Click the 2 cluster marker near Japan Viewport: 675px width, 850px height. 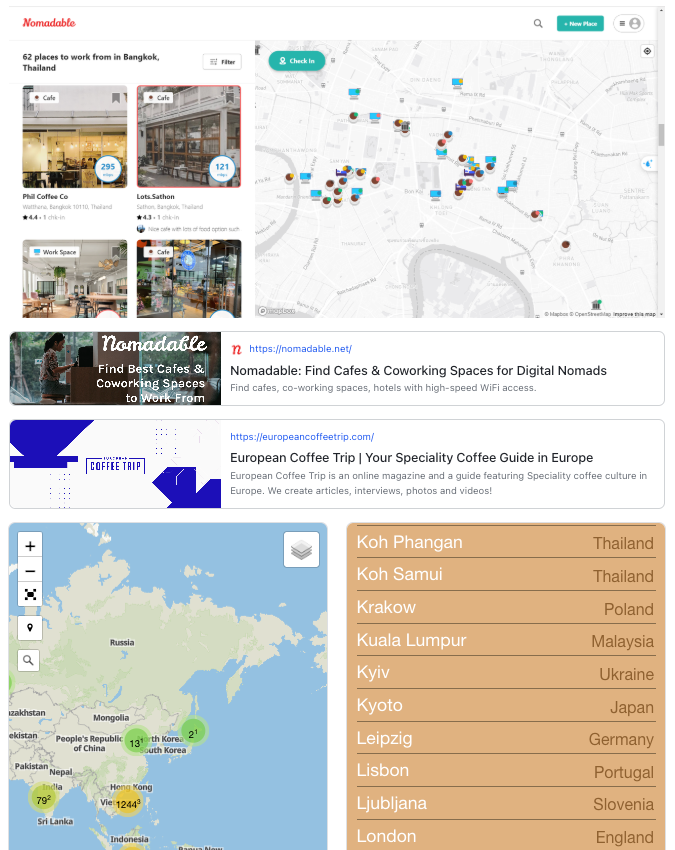193,733
